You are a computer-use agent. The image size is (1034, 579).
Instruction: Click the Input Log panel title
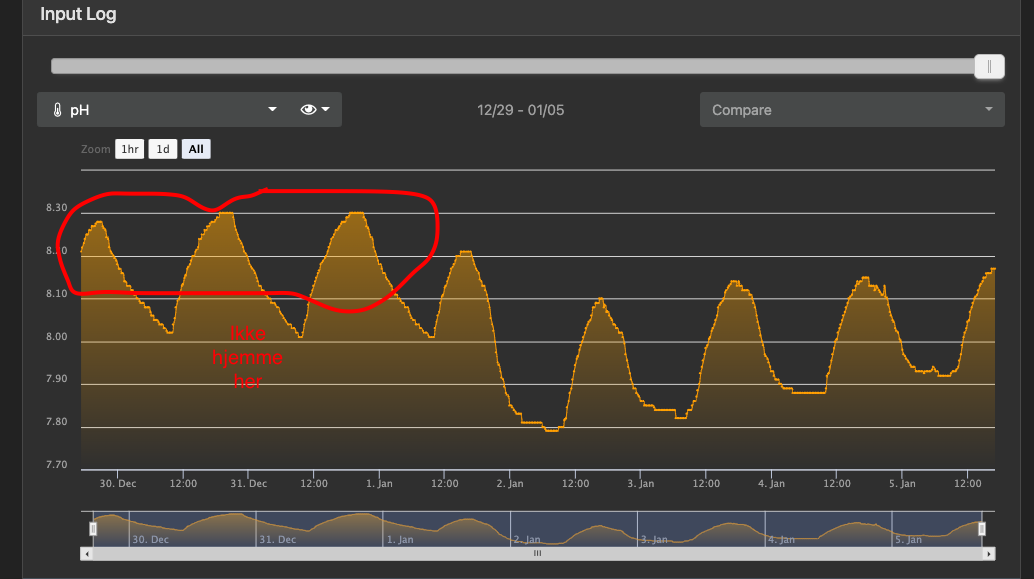pyautogui.click(x=78, y=14)
